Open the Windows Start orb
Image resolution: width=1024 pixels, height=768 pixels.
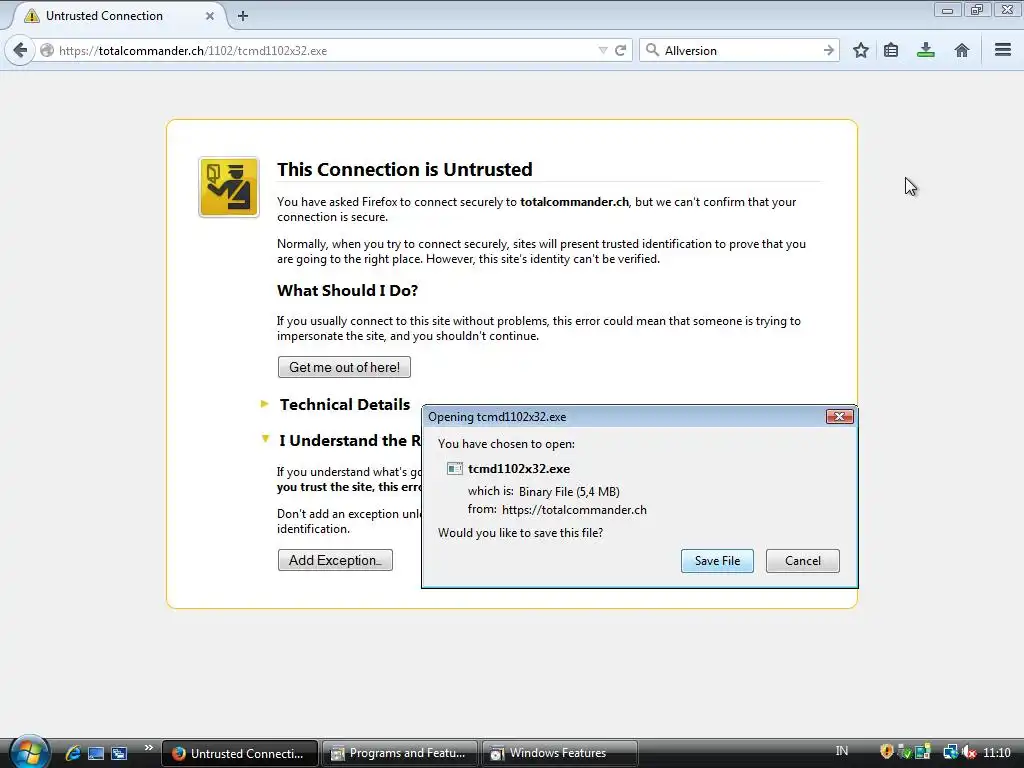tap(29, 752)
